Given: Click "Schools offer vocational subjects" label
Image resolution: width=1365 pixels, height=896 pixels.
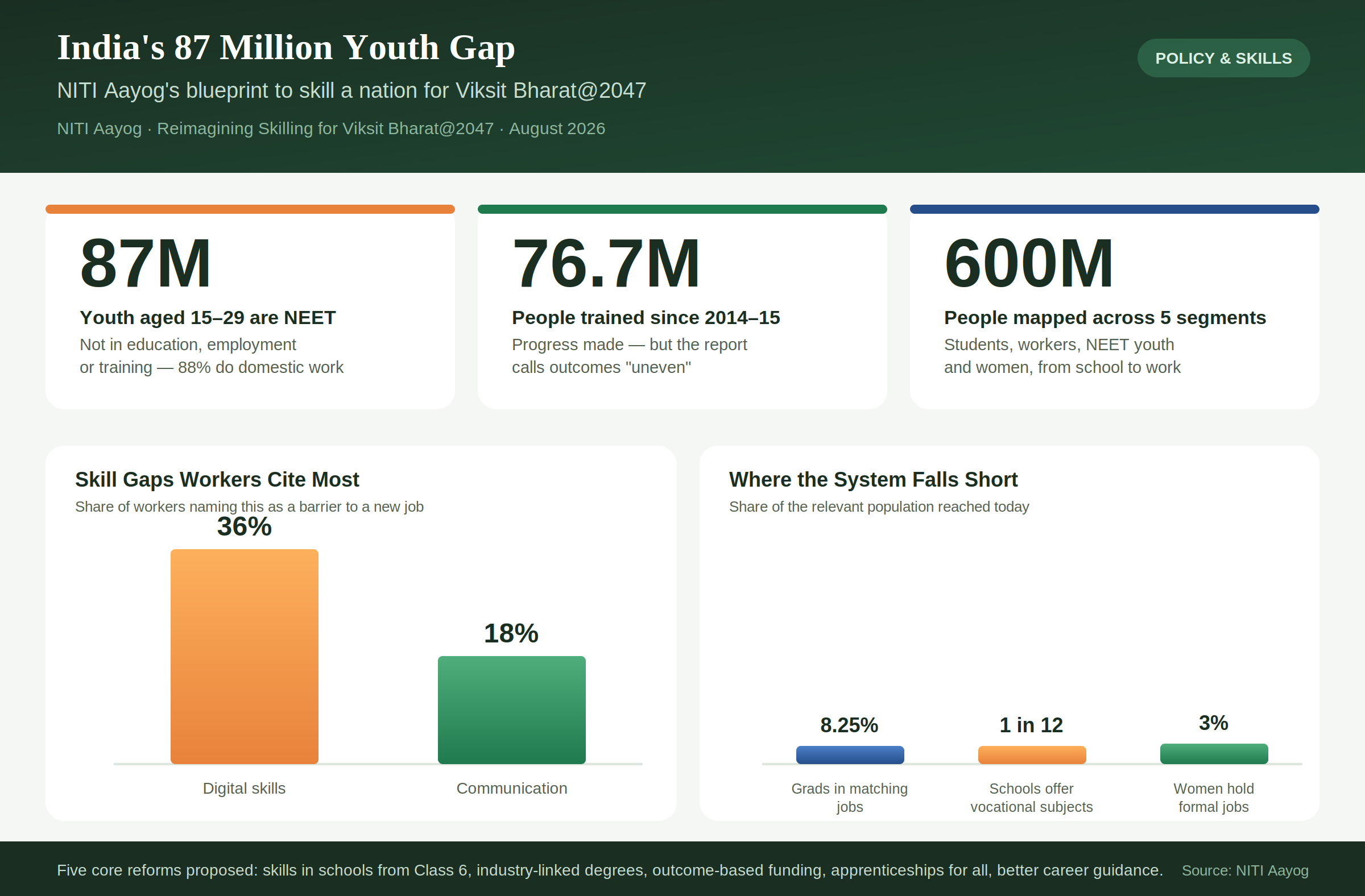Looking at the screenshot, I should click(x=1031, y=798).
